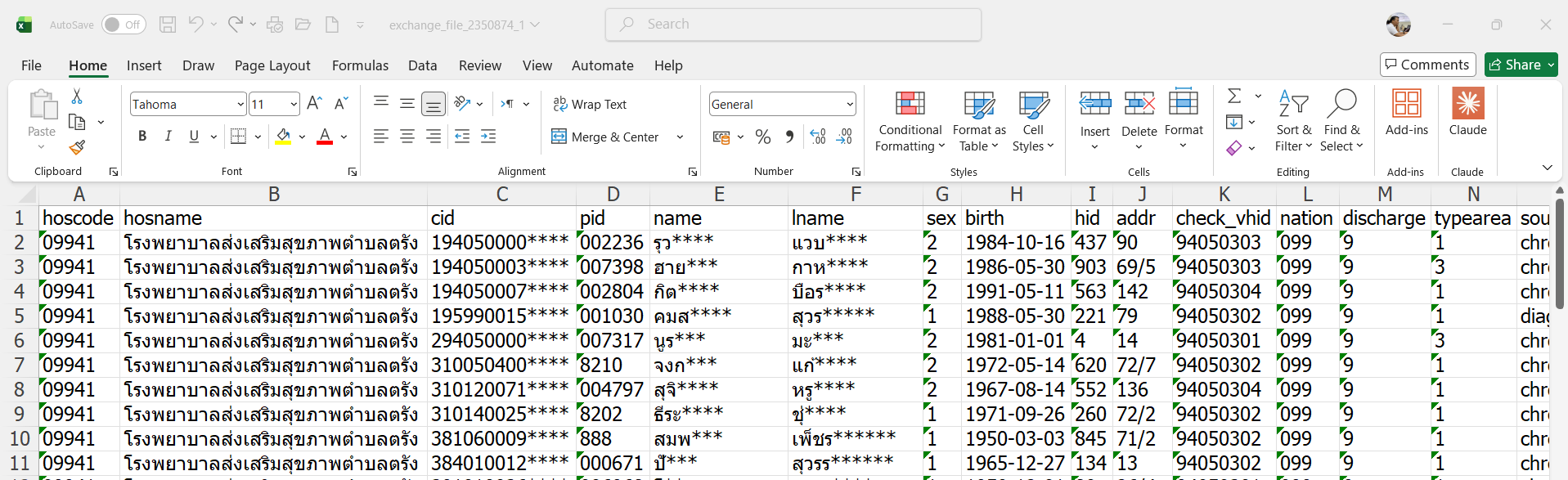Open the File tab

[x=31, y=65]
